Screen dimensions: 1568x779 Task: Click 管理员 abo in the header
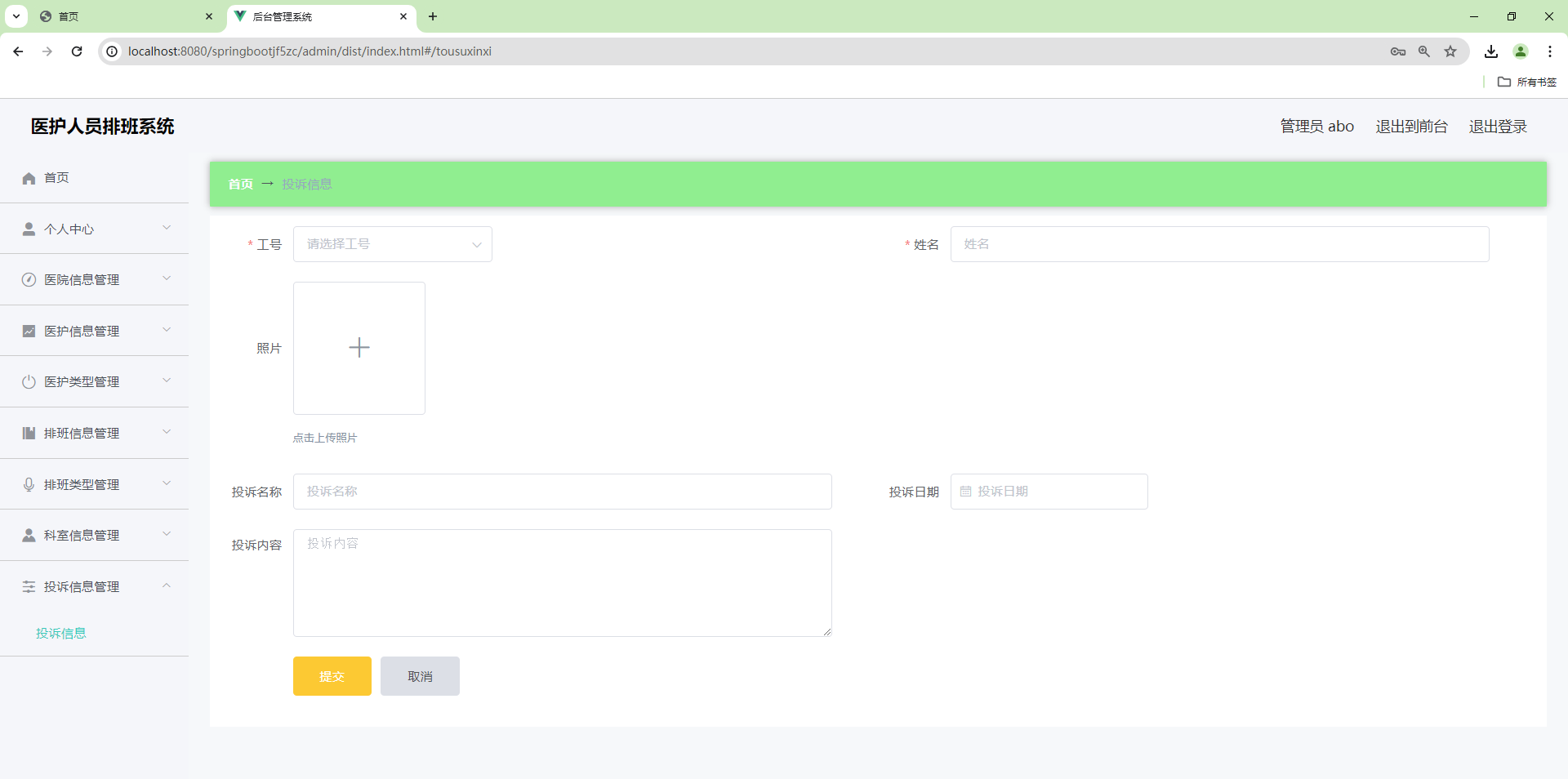click(1316, 127)
